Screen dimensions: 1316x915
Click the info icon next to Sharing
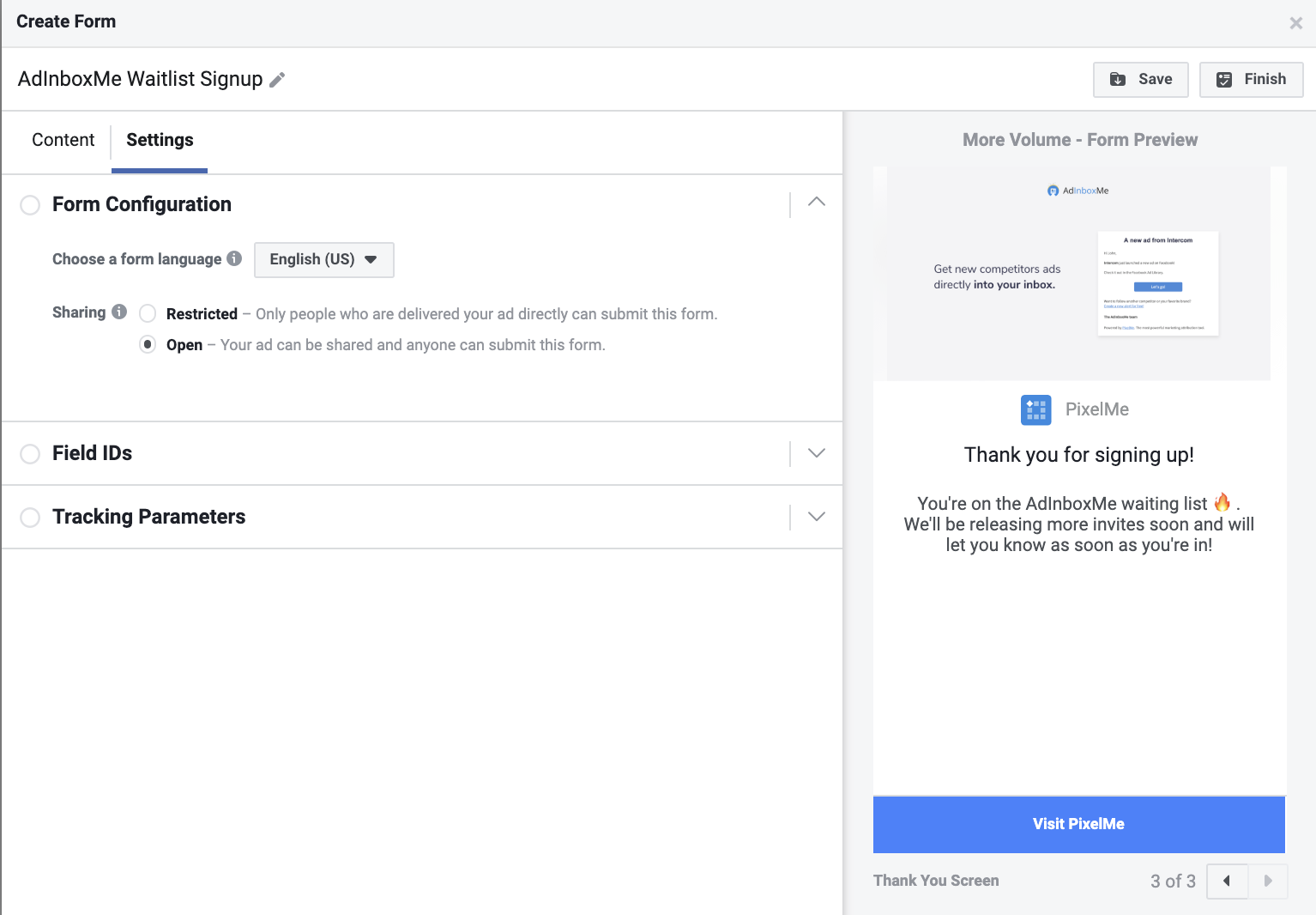pos(119,312)
